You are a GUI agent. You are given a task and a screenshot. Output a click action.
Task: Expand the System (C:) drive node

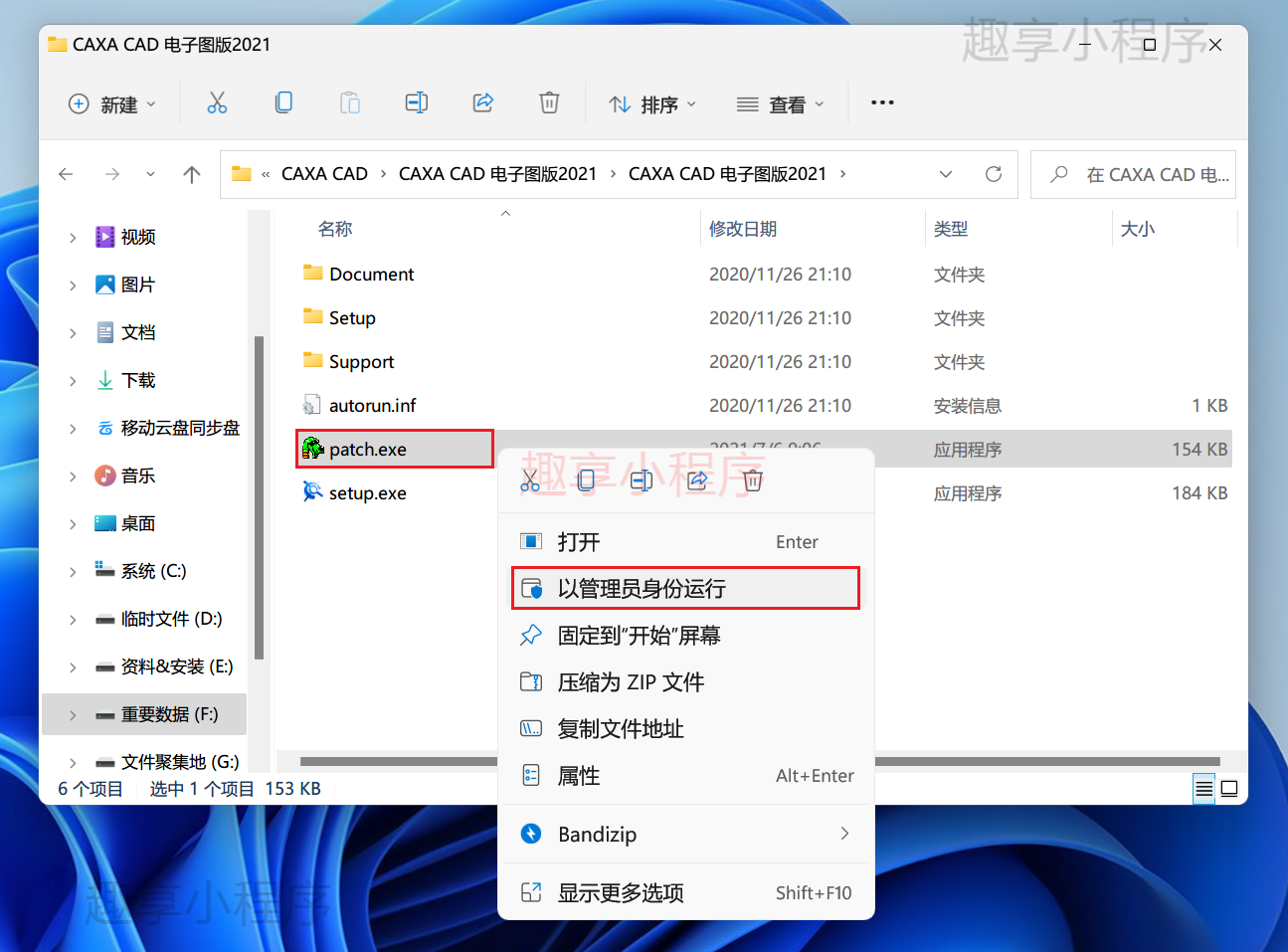(x=73, y=572)
